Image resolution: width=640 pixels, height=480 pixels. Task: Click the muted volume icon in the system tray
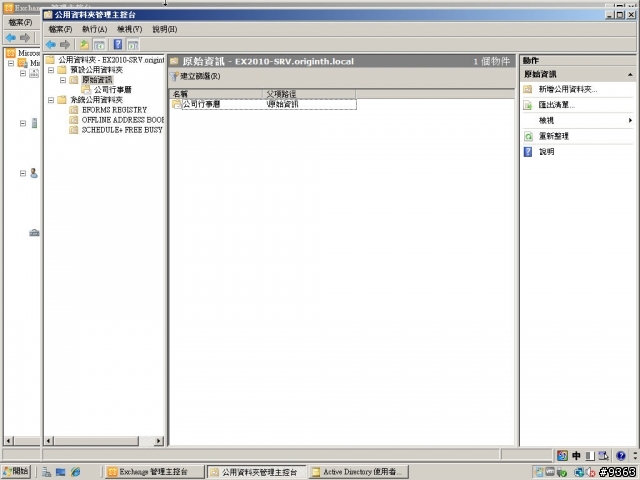pyautogui.click(x=591, y=472)
